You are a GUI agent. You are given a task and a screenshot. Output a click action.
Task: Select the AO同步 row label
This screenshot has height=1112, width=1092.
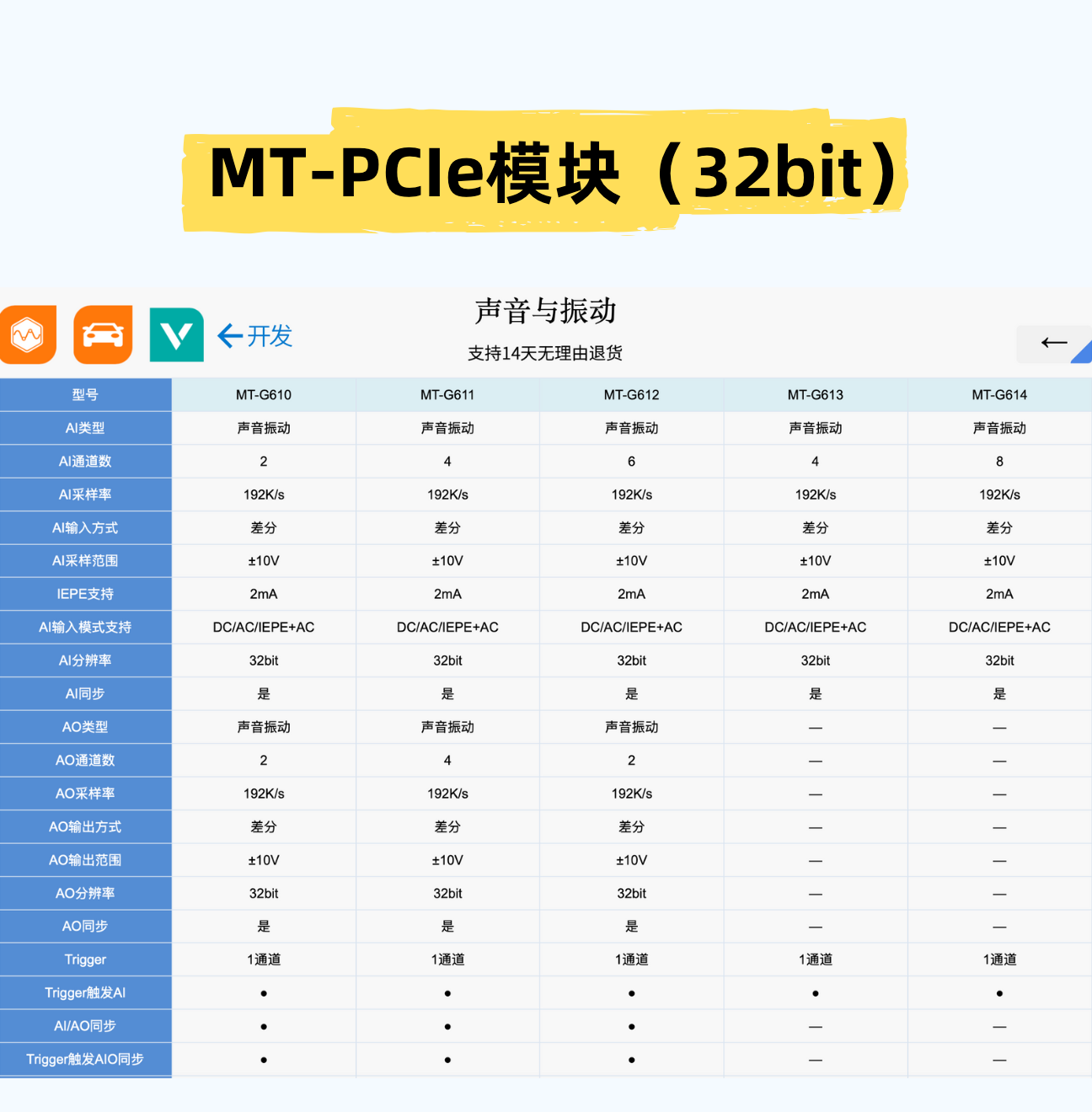click(x=85, y=927)
